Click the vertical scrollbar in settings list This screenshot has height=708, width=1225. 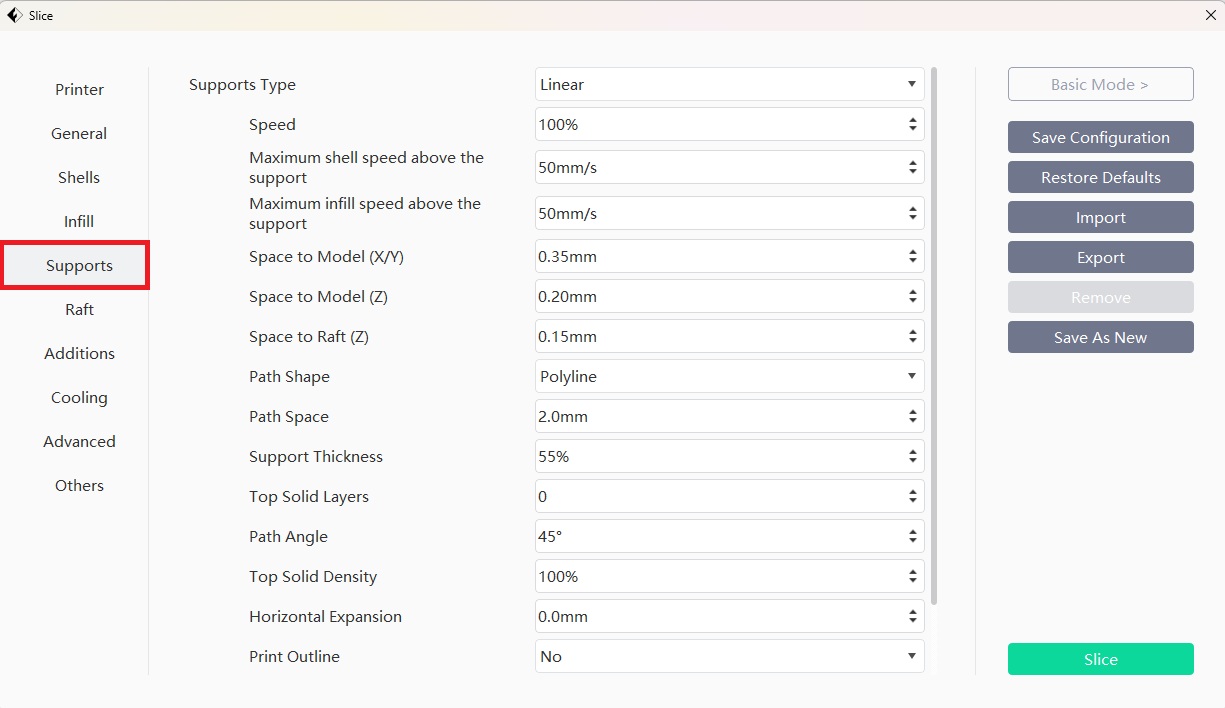(934, 335)
